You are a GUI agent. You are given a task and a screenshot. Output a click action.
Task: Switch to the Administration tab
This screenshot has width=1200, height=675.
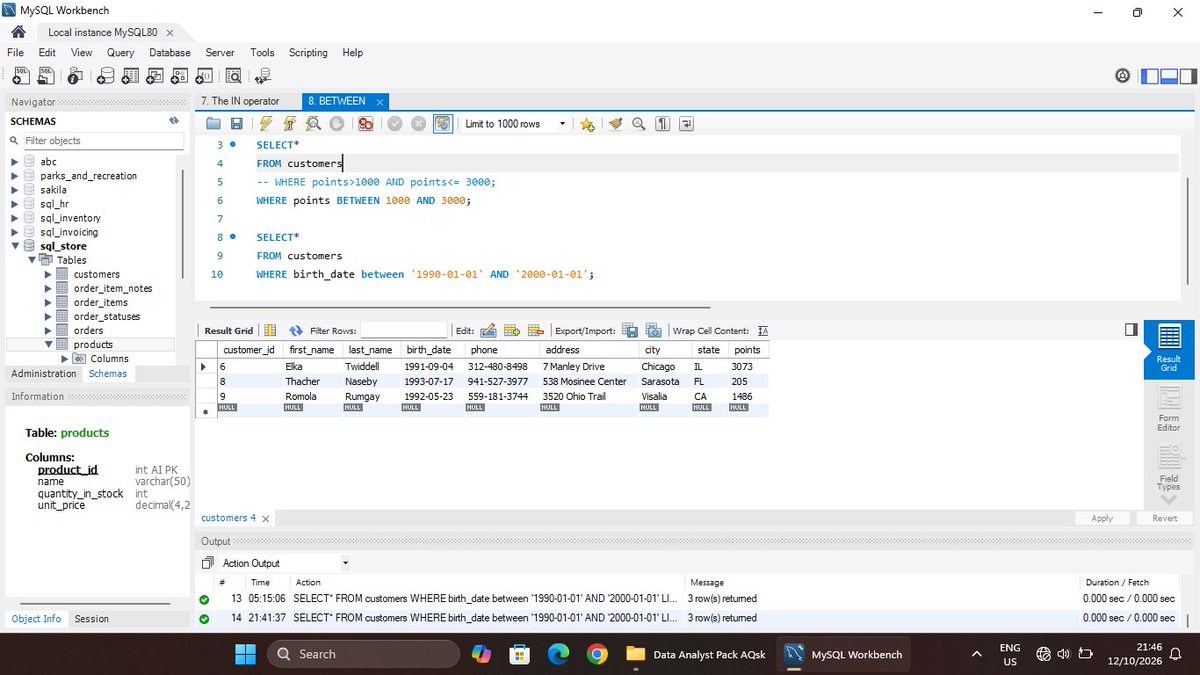[x=43, y=373]
